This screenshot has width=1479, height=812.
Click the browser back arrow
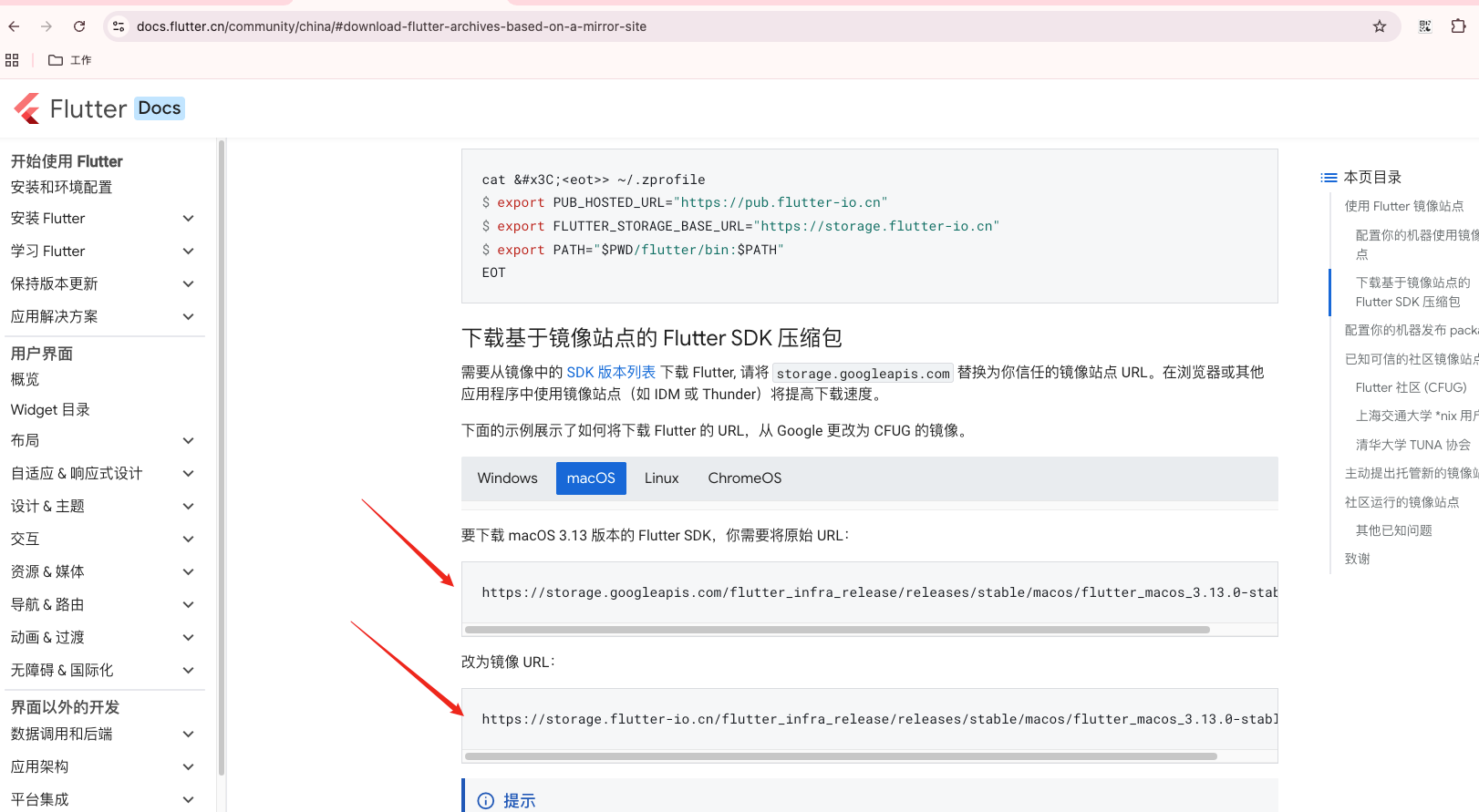point(14,26)
